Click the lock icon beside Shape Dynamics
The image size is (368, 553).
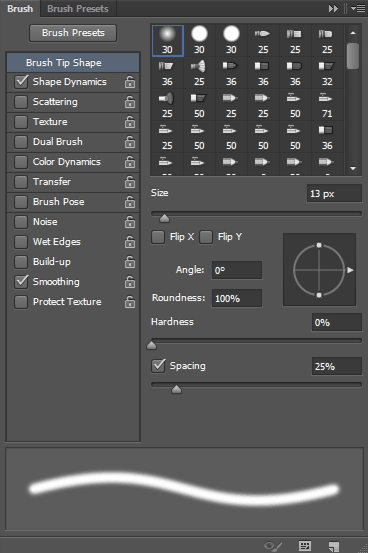click(130, 82)
